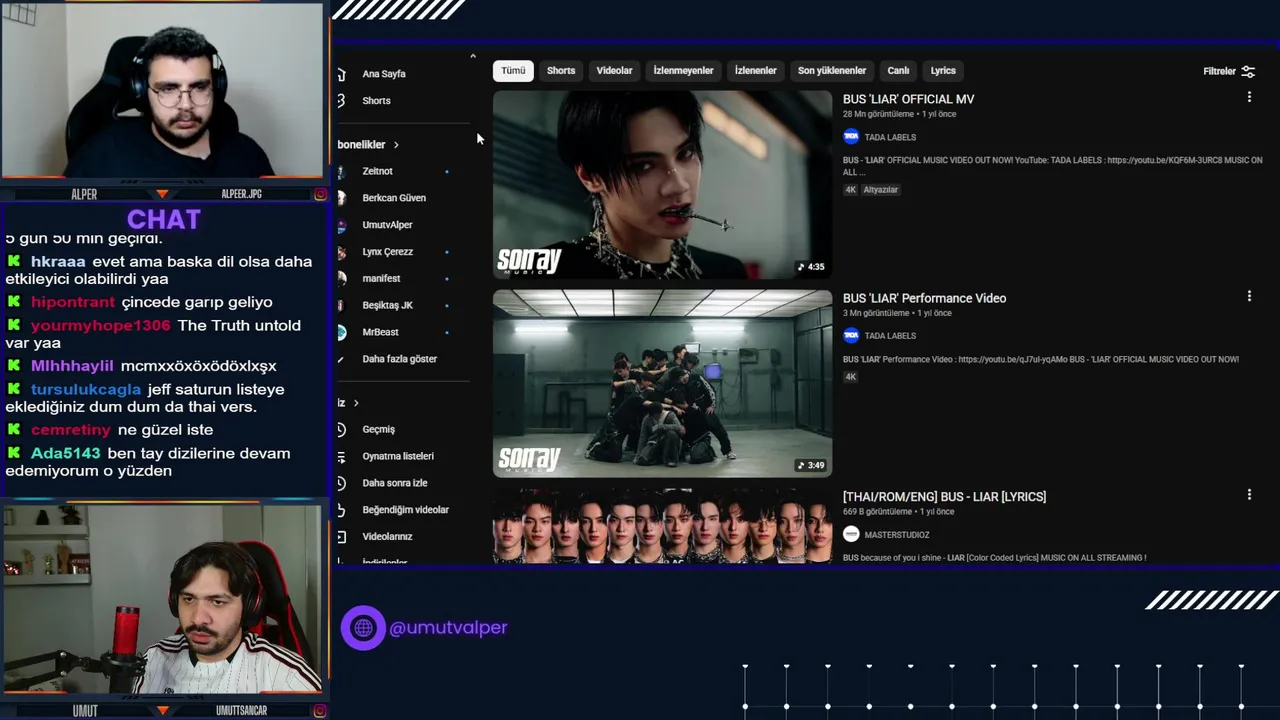Open MASTERSTUDIOZ channel name link

[x=897, y=535]
